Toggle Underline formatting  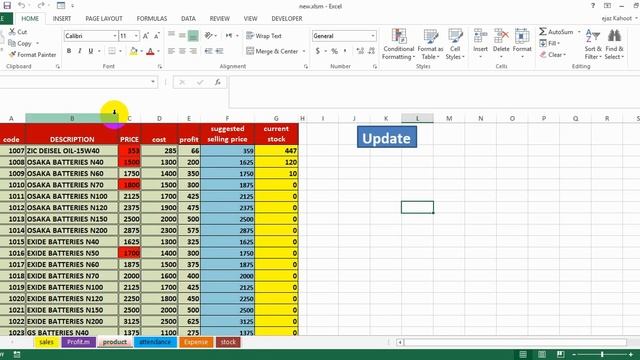point(91,51)
